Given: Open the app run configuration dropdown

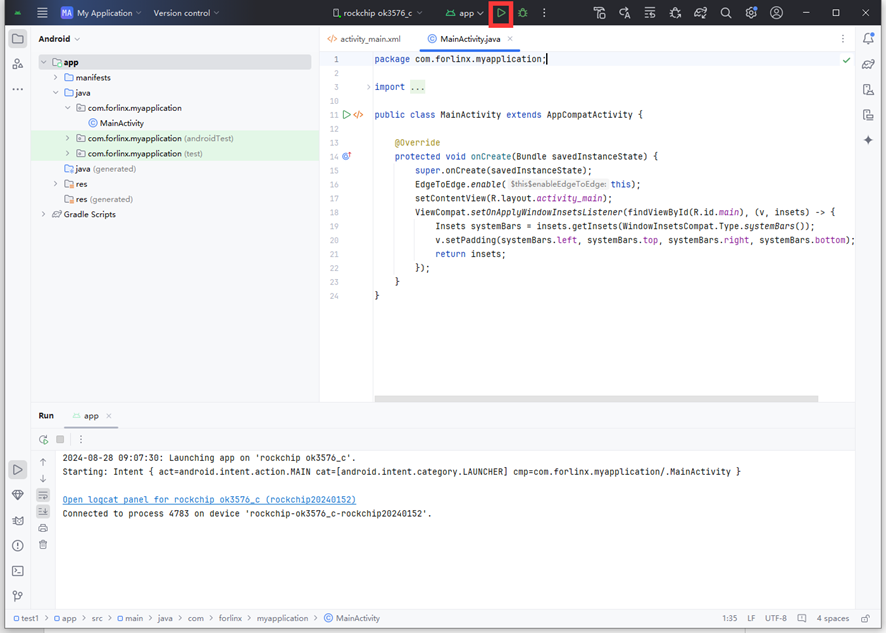Looking at the screenshot, I should click(464, 13).
